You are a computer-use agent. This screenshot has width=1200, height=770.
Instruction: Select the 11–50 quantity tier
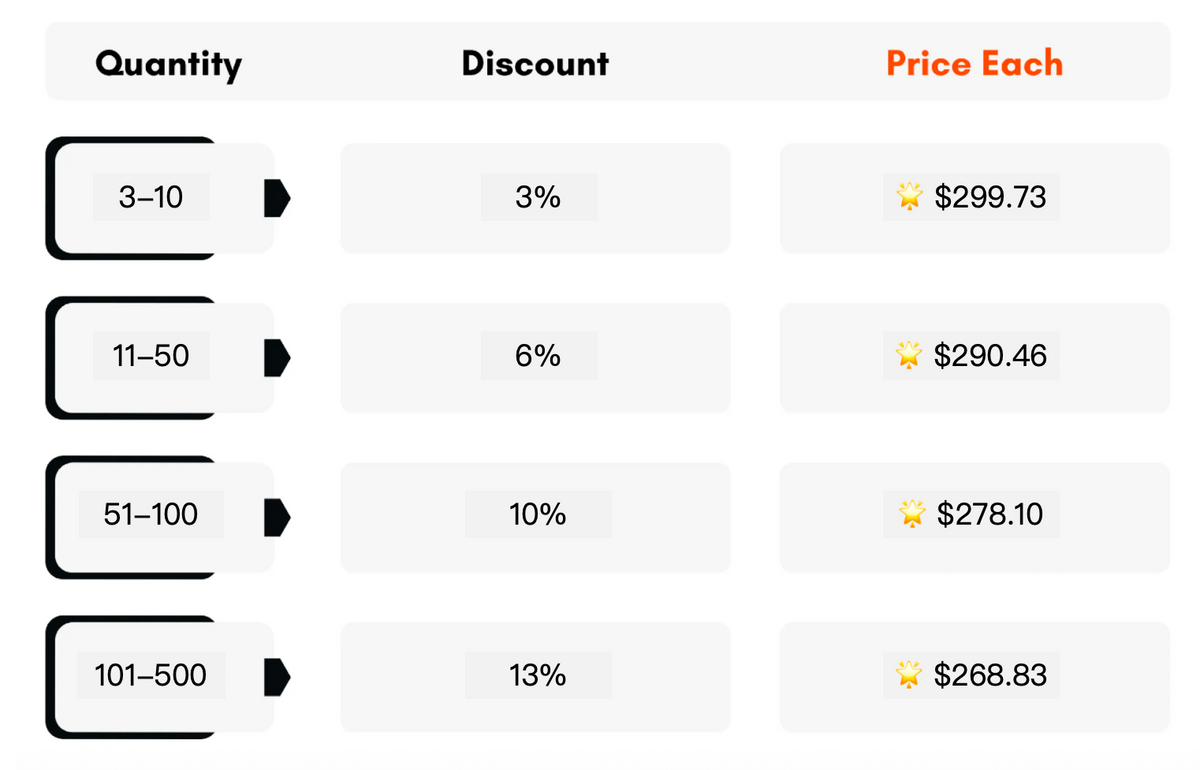[x=151, y=356]
